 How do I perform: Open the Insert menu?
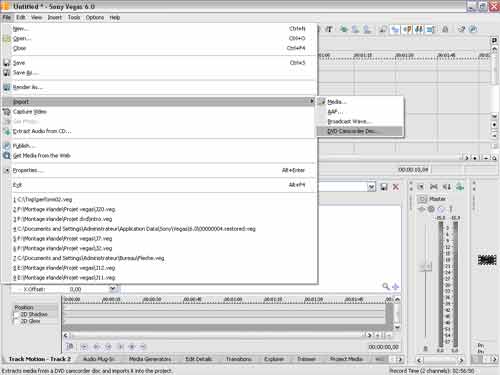coord(55,17)
